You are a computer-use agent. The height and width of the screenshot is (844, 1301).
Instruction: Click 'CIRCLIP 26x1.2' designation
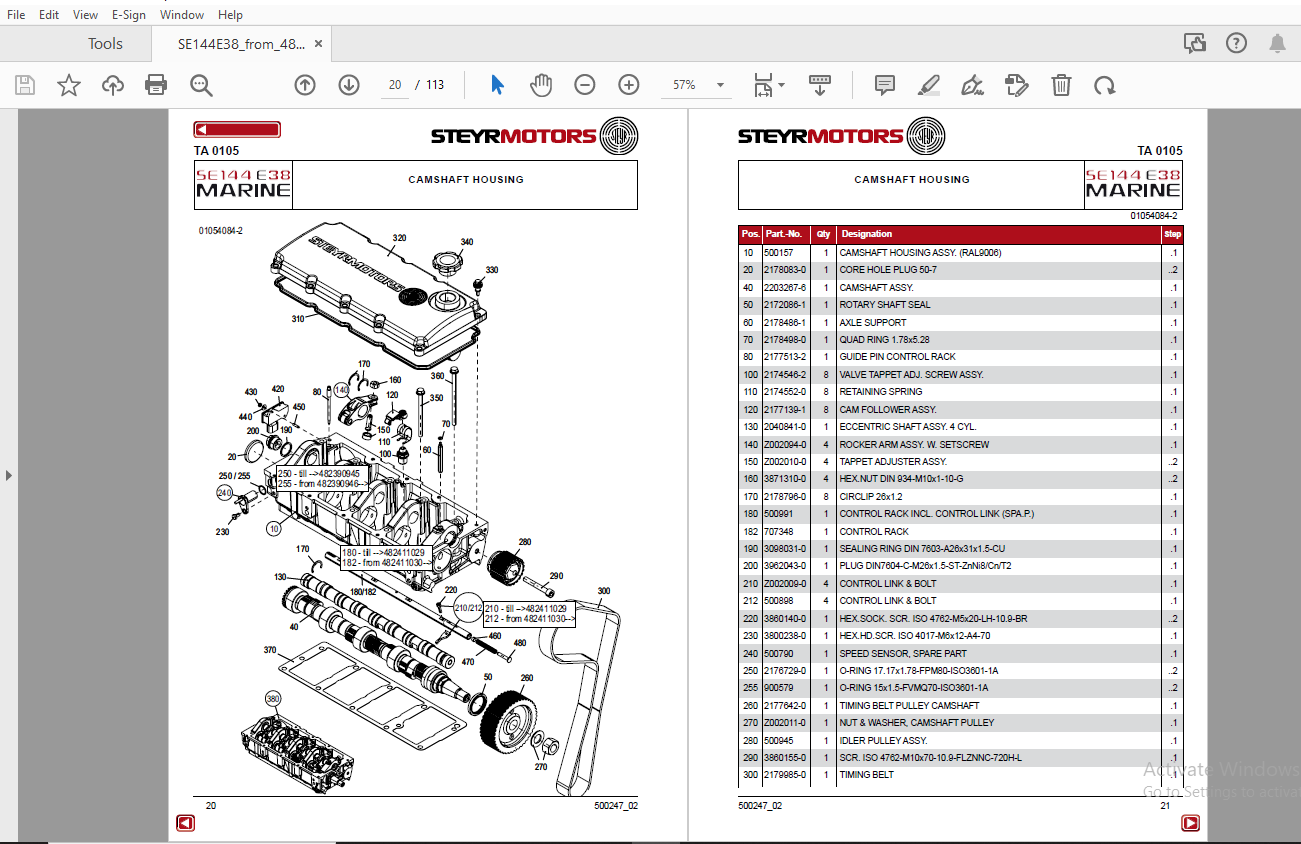[873, 497]
